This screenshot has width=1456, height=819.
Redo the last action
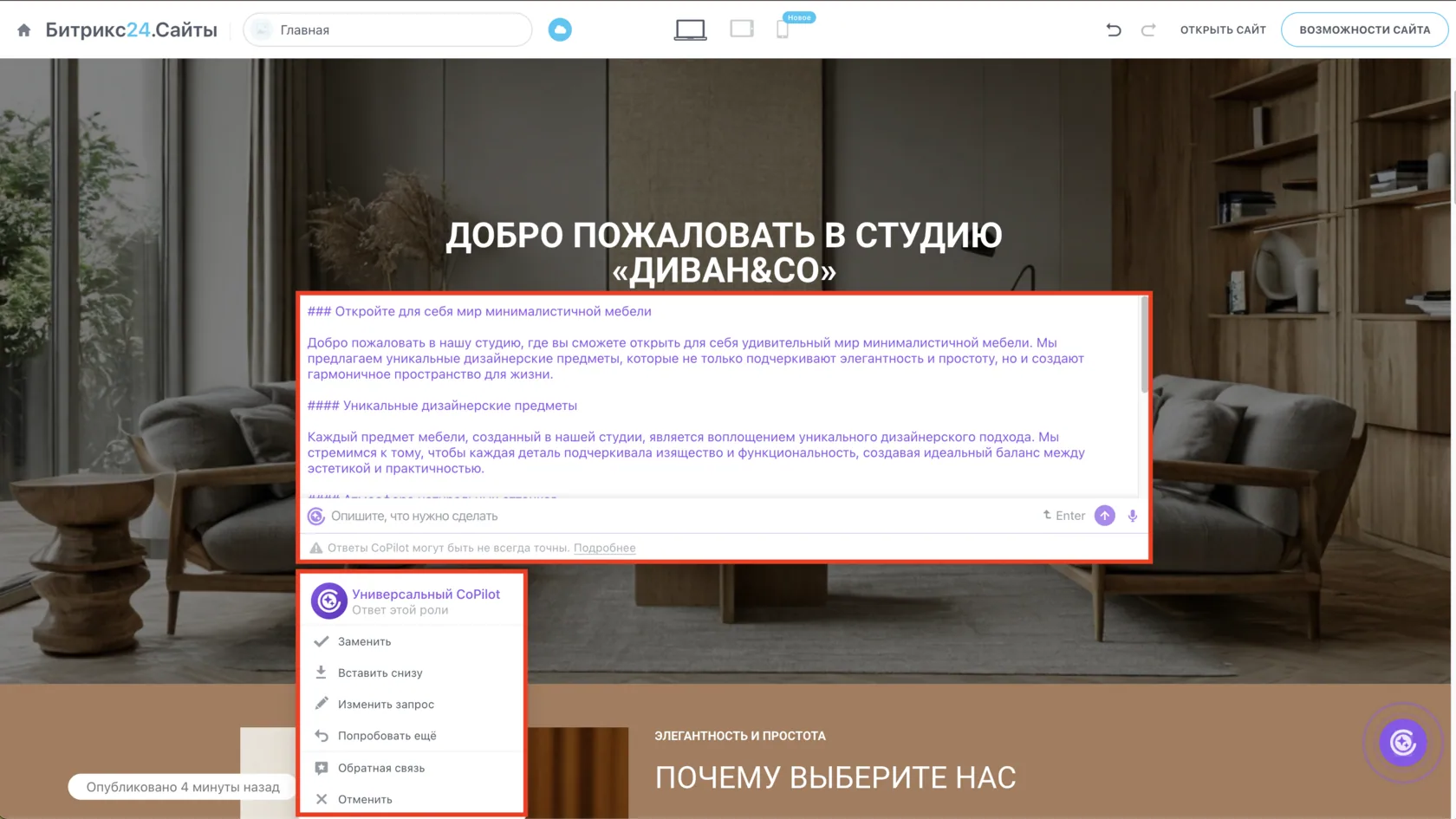coord(1148,30)
